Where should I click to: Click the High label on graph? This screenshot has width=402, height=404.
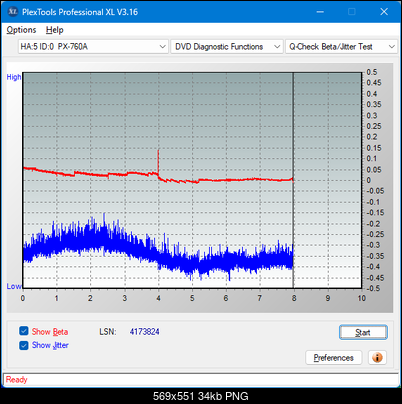(x=14, y=77)
